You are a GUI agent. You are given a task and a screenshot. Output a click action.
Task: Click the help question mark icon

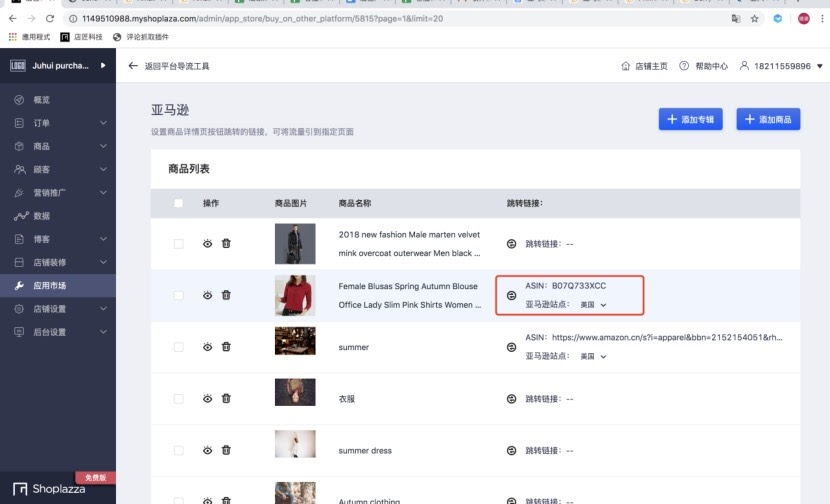click(x=684, y=66)
